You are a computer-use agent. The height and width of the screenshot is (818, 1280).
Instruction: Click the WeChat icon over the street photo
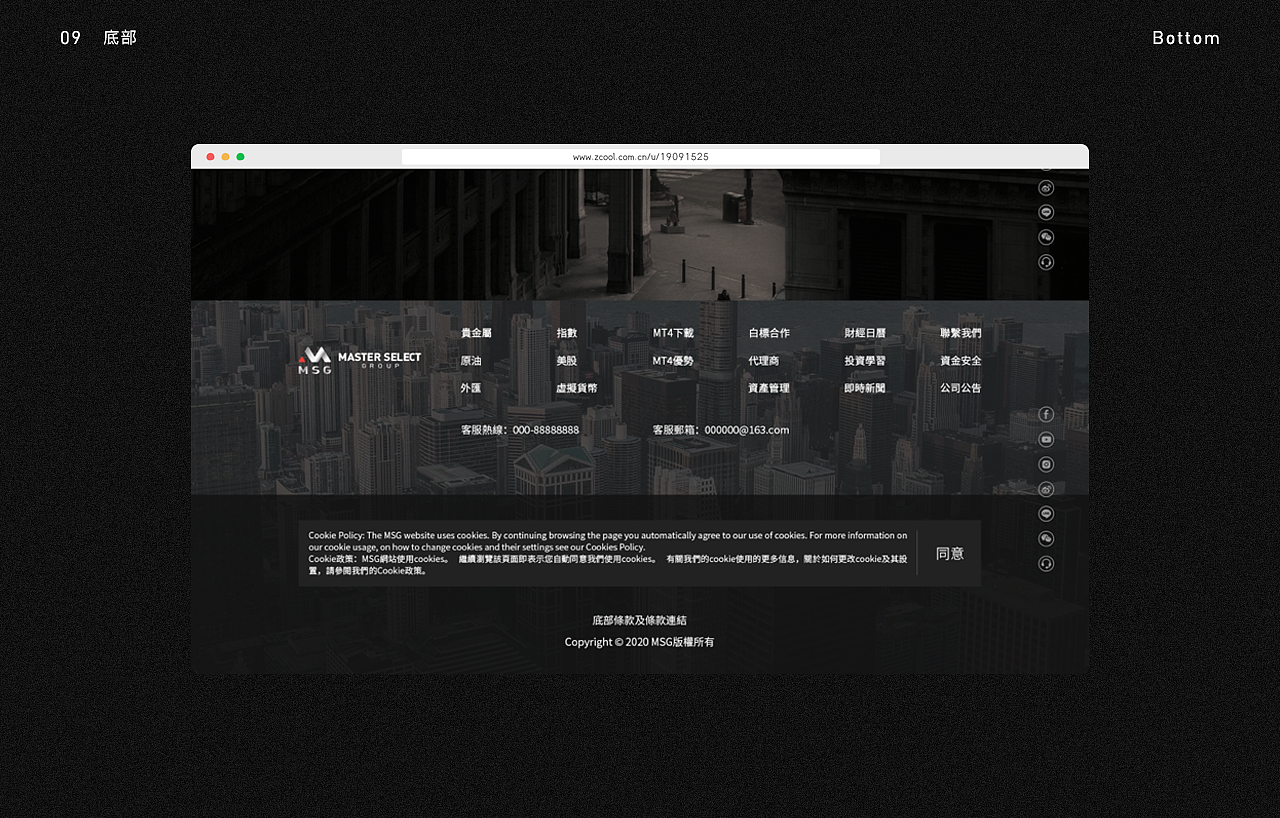point(1046,237)
